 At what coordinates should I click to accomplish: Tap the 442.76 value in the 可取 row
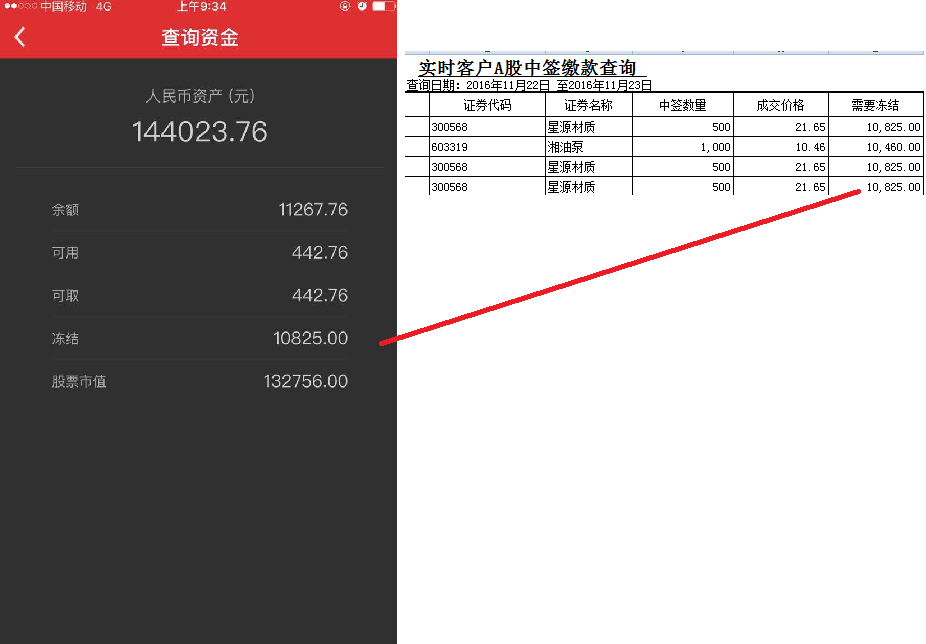tap(319, 295)
